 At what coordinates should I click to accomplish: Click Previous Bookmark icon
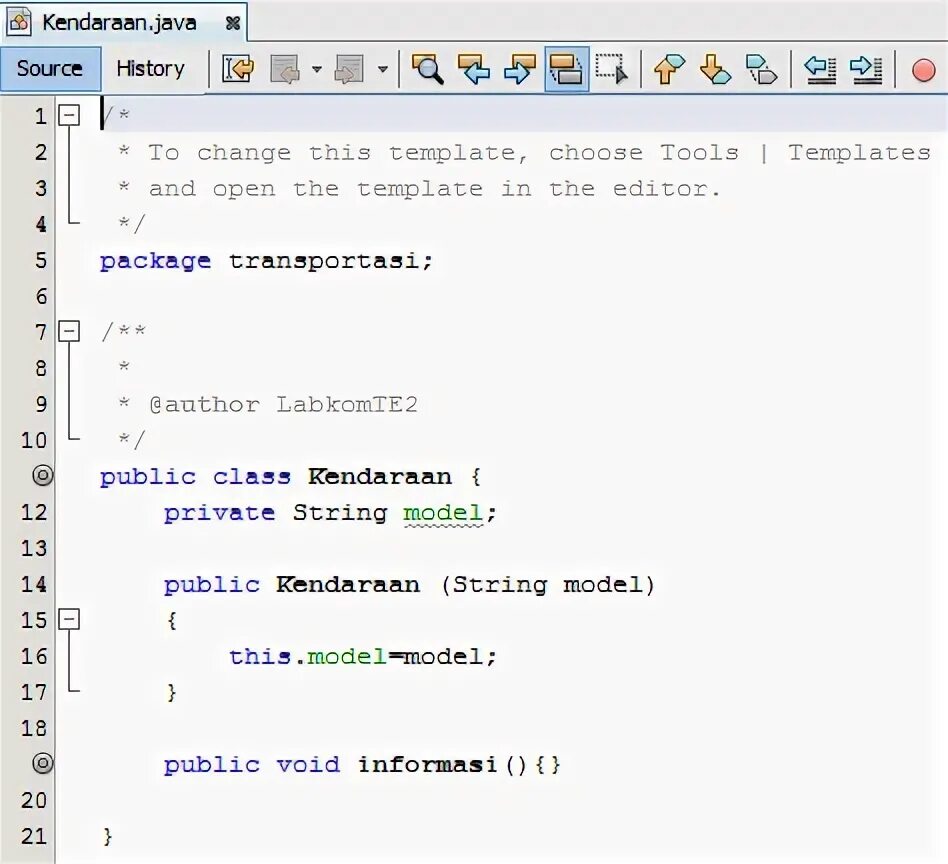coord(669,68)
